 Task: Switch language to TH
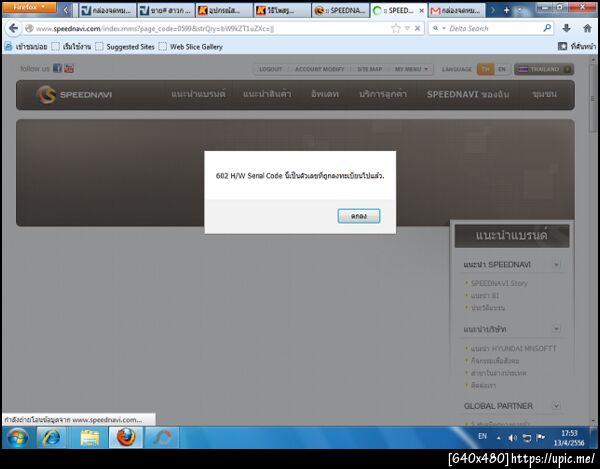click(x=485, y=69)
